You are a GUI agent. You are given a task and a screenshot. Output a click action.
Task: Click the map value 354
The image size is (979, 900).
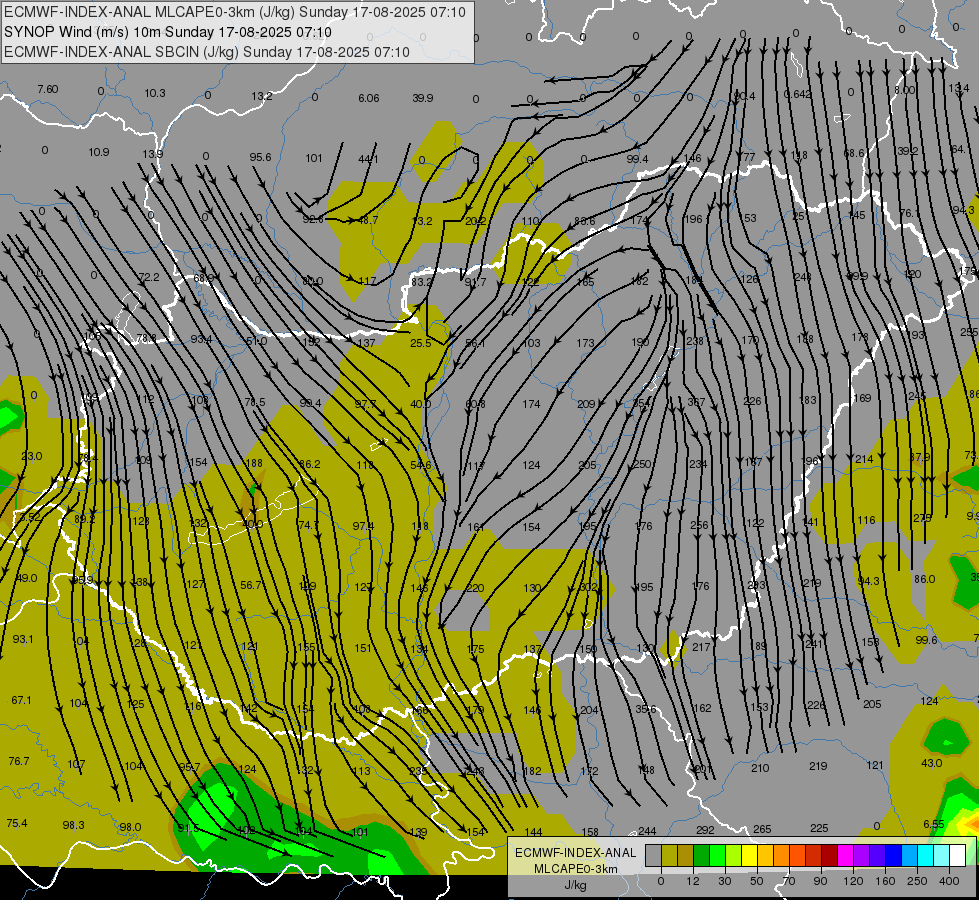click(641, 403)
